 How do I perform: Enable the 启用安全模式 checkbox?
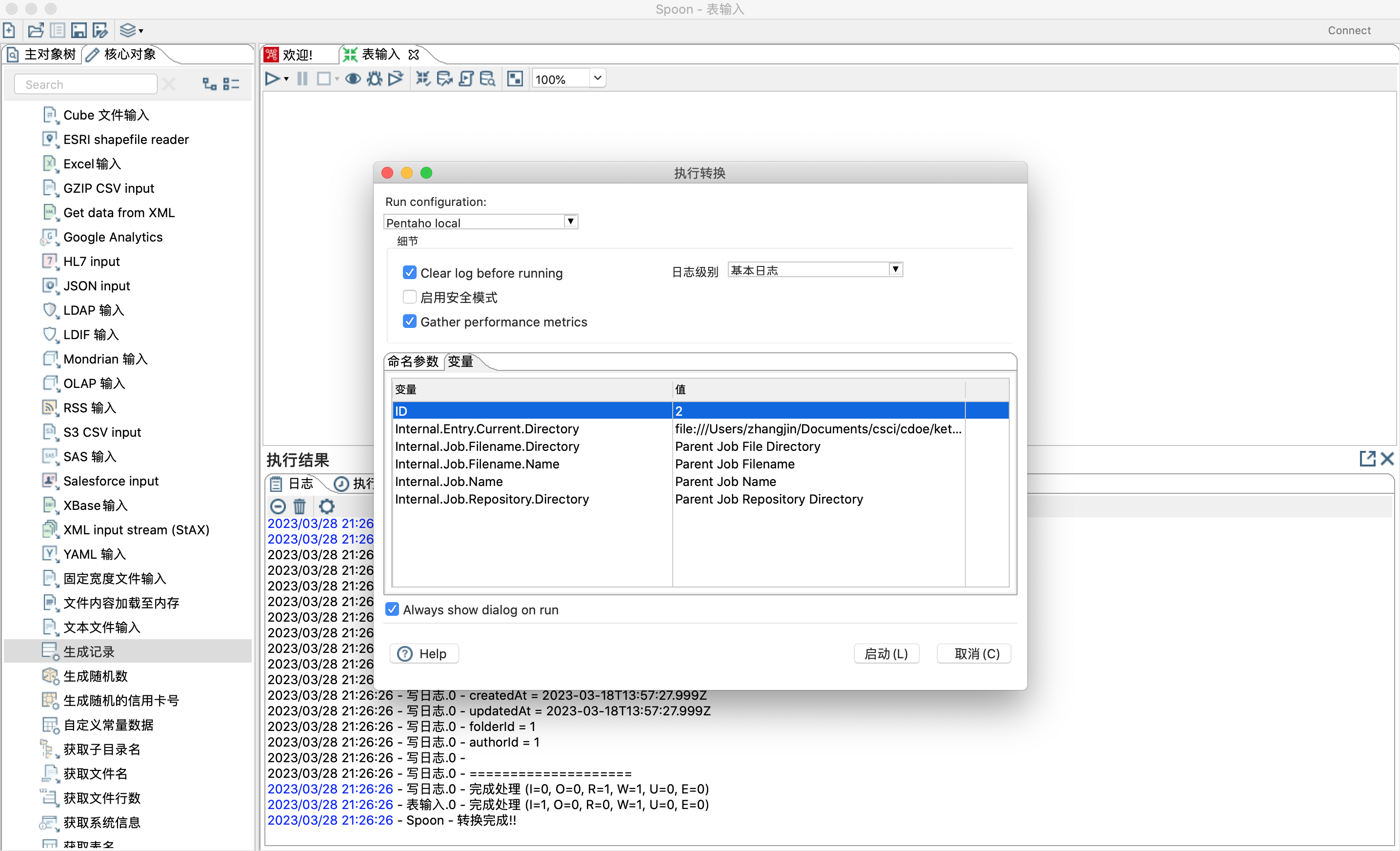[410, 297]
